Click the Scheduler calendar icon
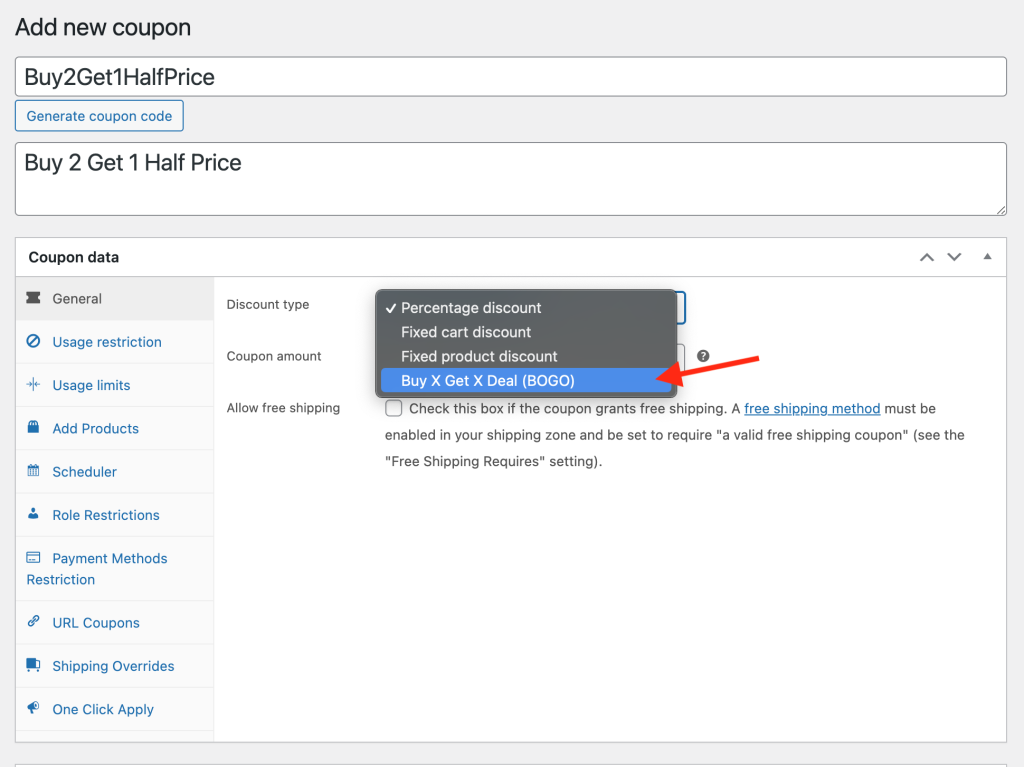Screen dimensions: 1024x767 click(33, 470)
